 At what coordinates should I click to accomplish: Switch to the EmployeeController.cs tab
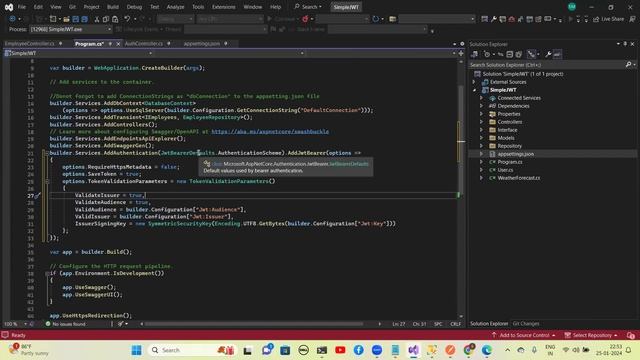[29, 44]
